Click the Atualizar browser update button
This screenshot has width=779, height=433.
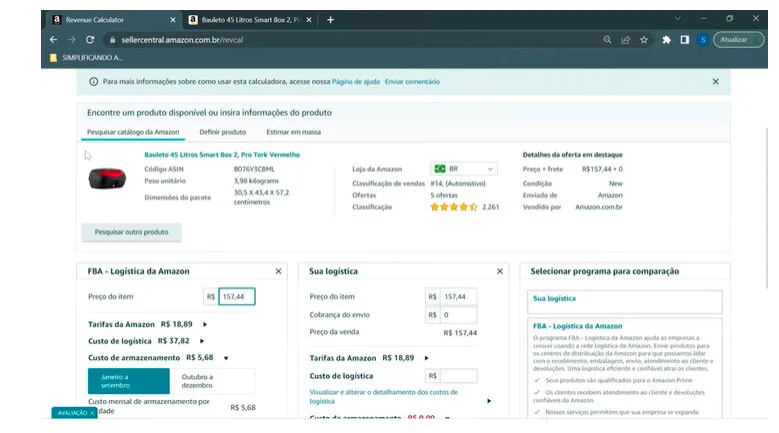(738, 40)
